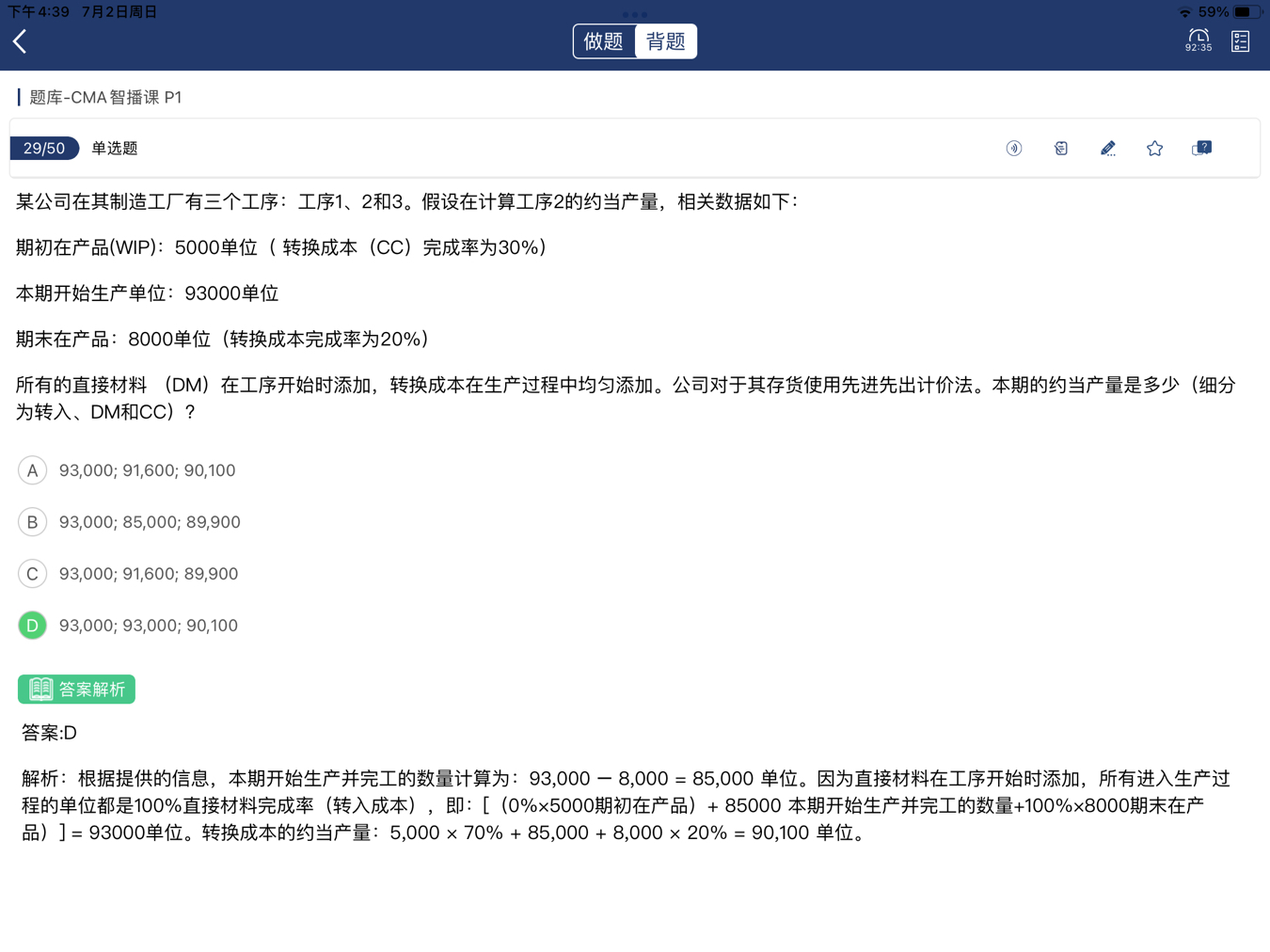This screenshot has height=952, width=1270.
Task: Tap the battery indicator in status bar
Action: [1246, 12]
